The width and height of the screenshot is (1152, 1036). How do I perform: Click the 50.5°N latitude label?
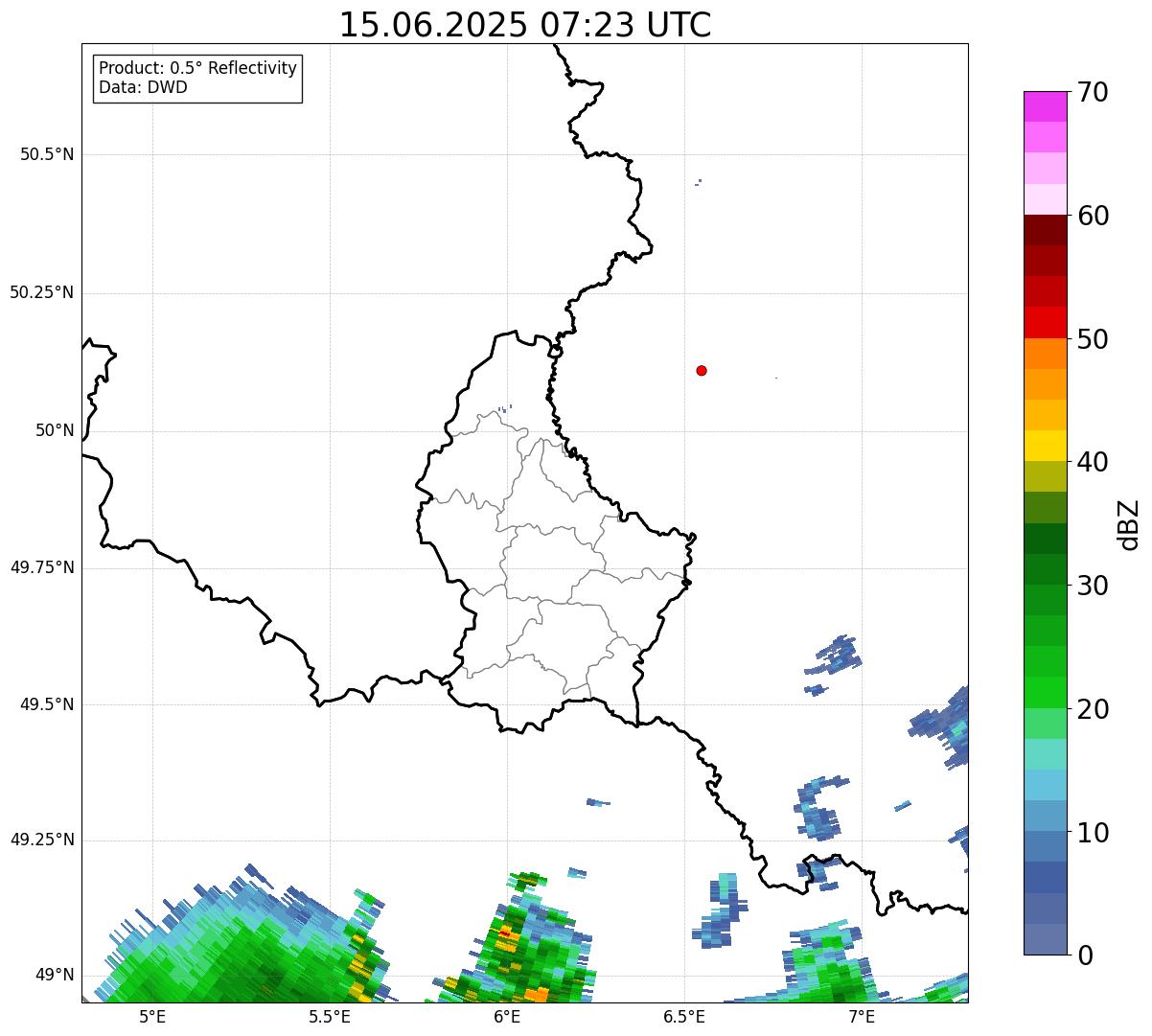click(47, 154)
